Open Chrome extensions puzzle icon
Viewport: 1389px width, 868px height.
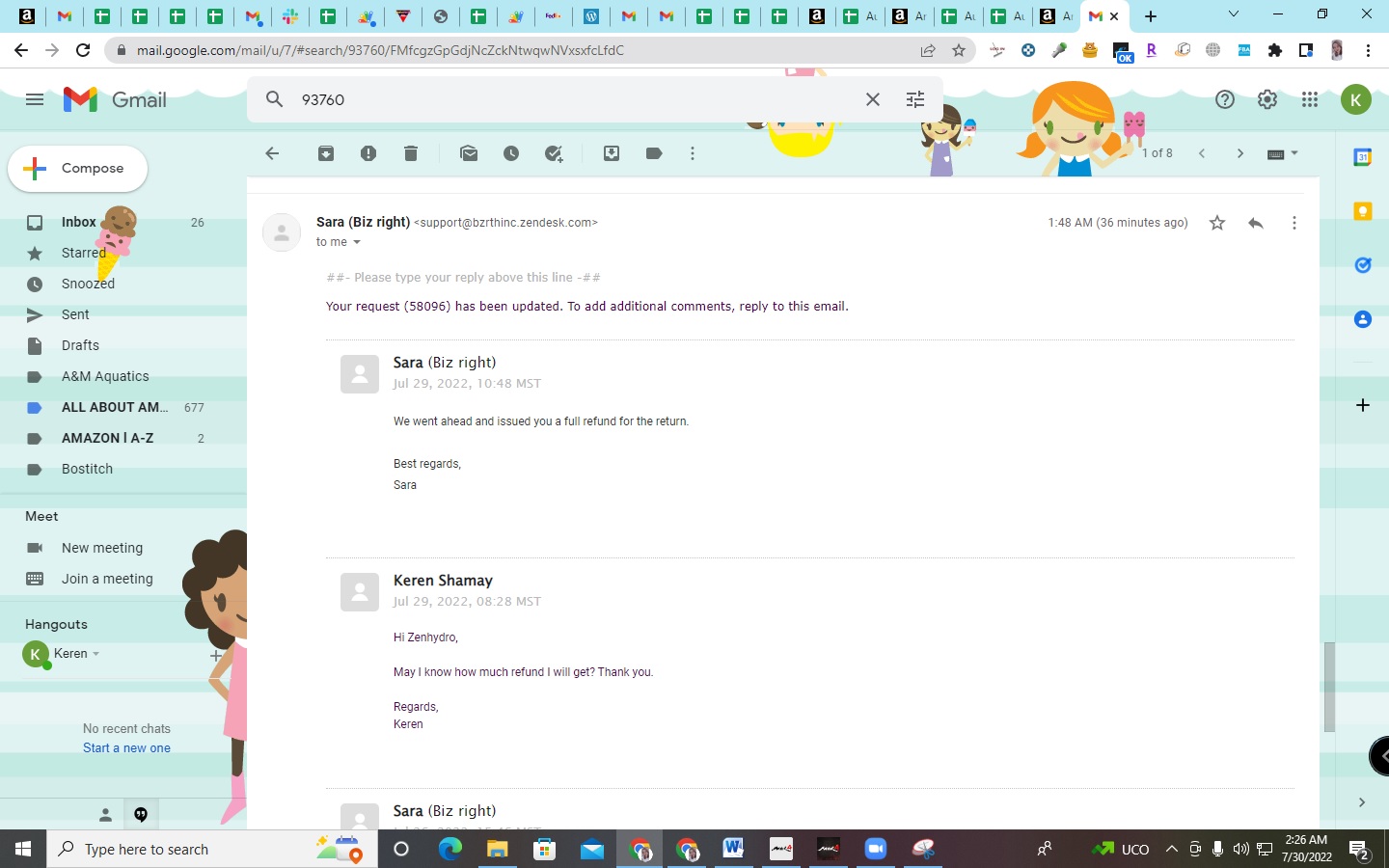[1275, 50]
